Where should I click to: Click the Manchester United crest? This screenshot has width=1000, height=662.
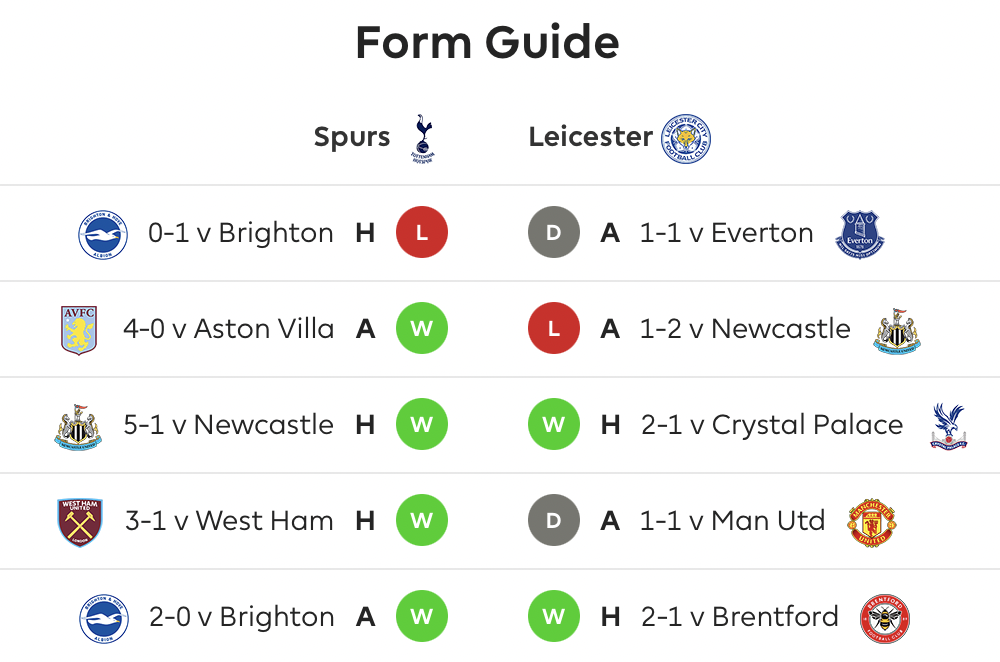[x=872, y=522]
